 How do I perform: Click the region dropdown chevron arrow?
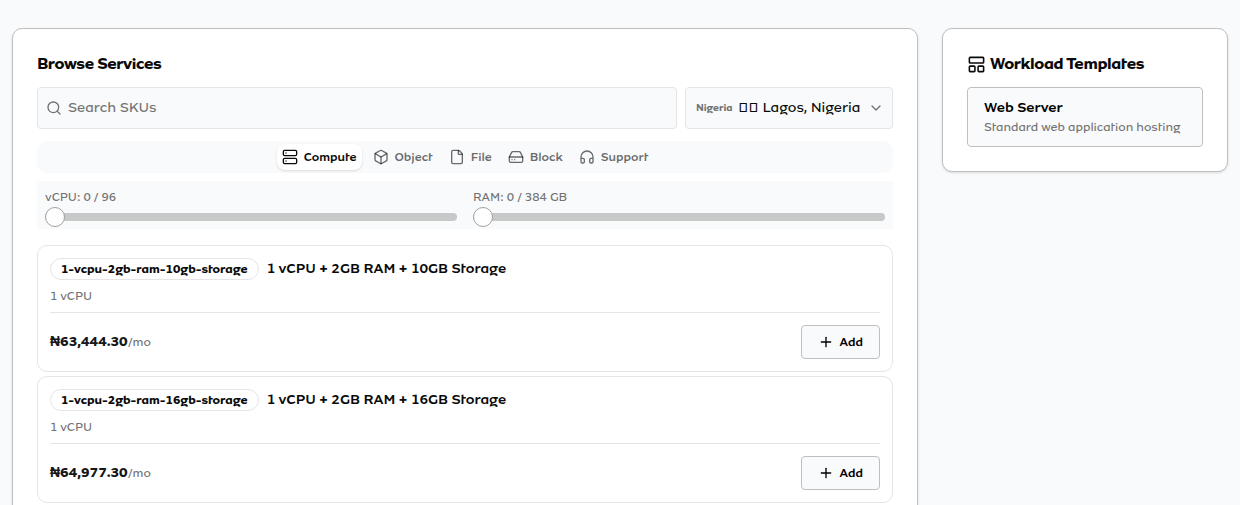point(876,108)
